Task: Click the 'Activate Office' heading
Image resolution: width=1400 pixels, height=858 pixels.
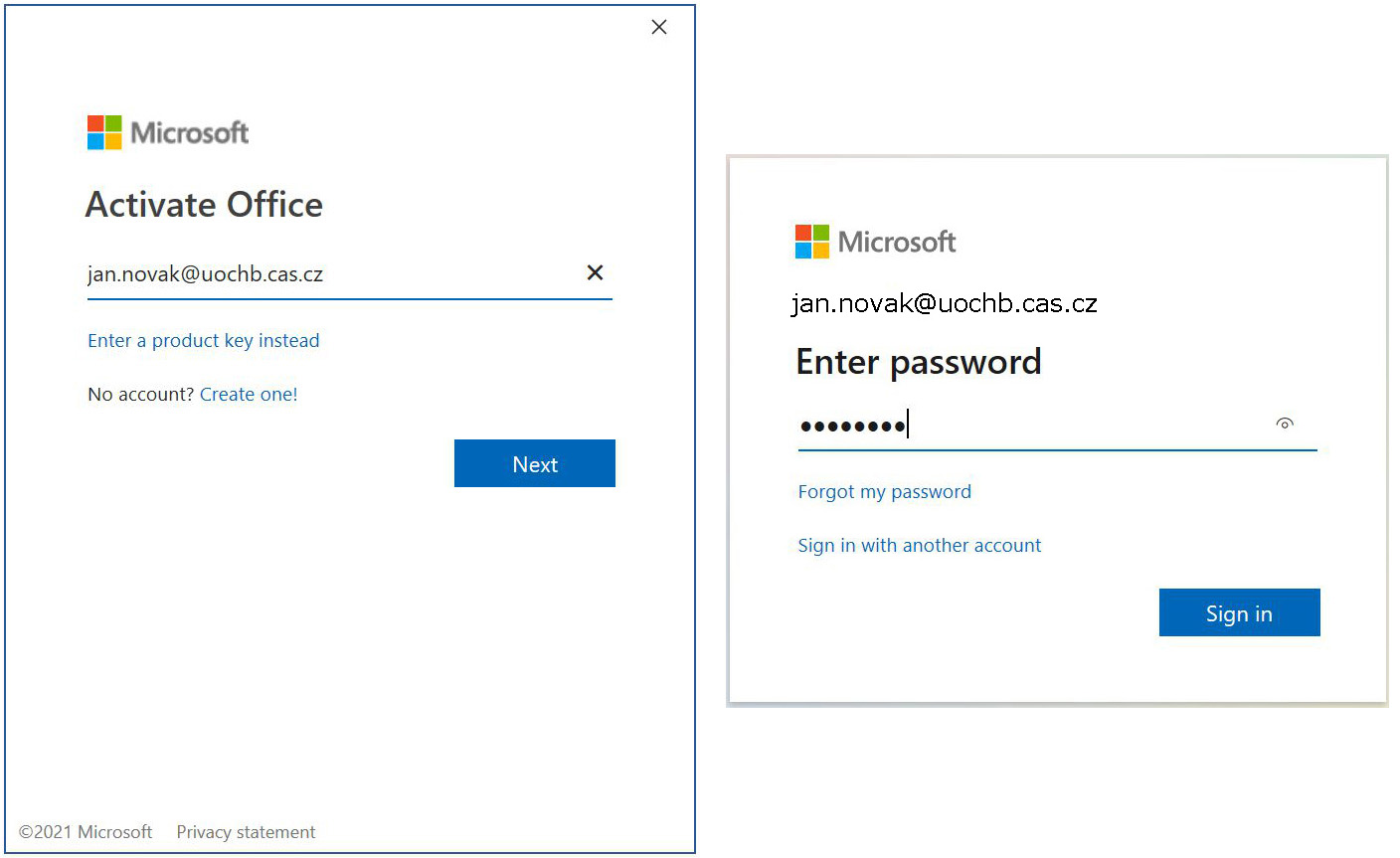Action: click(205, 205)
